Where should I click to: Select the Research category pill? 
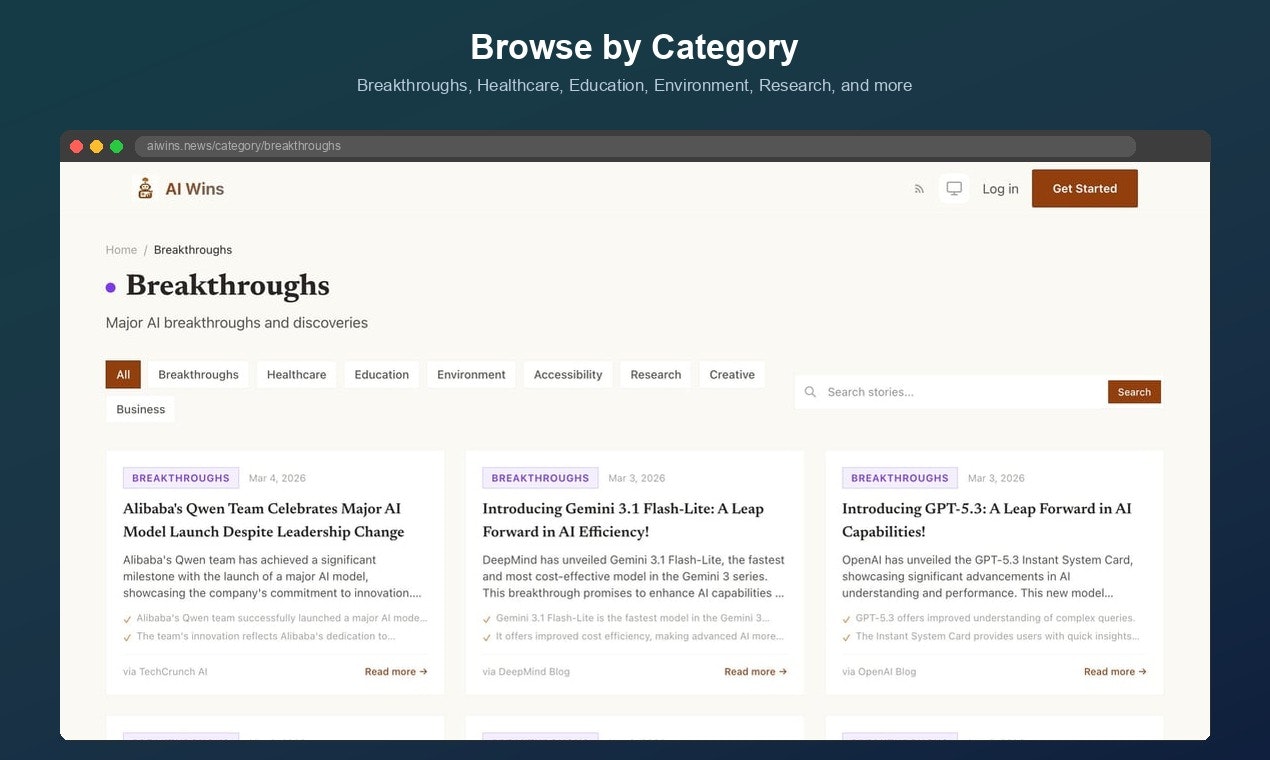655,374
